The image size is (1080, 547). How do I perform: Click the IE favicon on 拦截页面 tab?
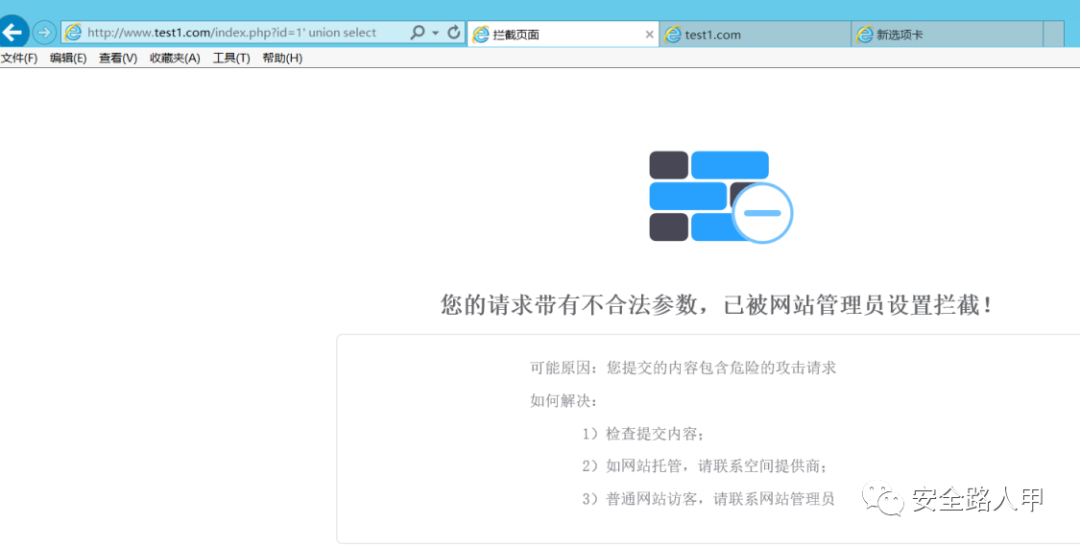[x=481, y=34]
